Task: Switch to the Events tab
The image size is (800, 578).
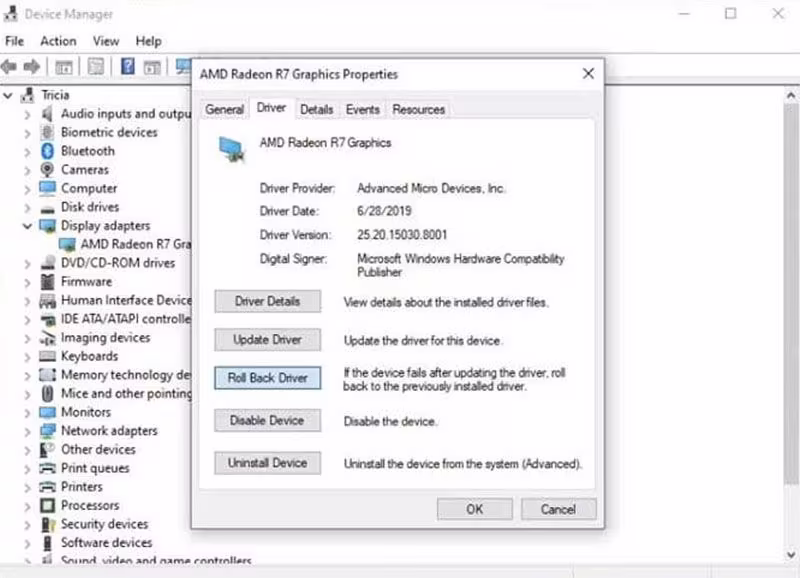Action: coord(363,110)
